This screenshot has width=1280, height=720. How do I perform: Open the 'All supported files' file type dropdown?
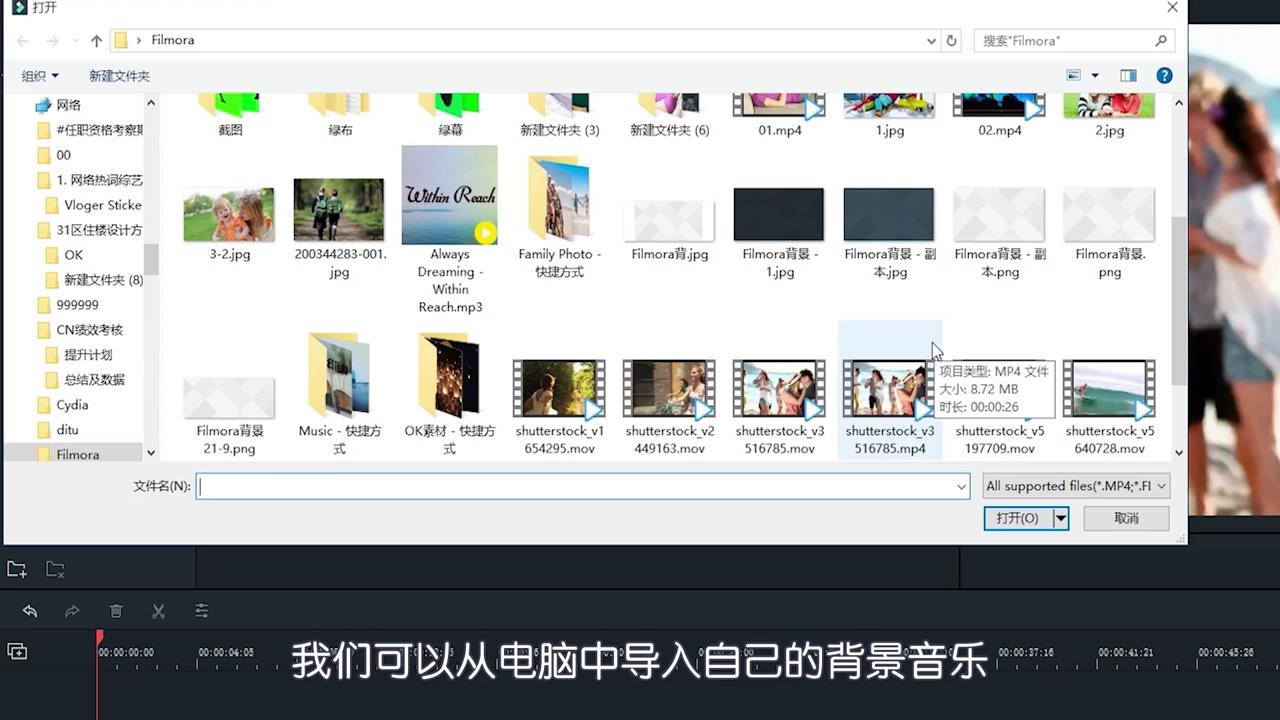coord(1075,486)
